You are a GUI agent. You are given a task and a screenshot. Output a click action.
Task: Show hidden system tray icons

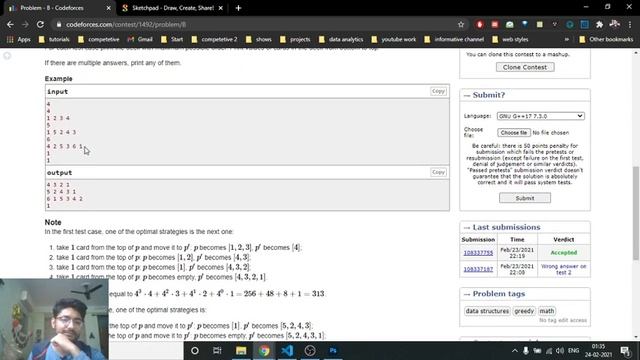[x=514, y=351]
